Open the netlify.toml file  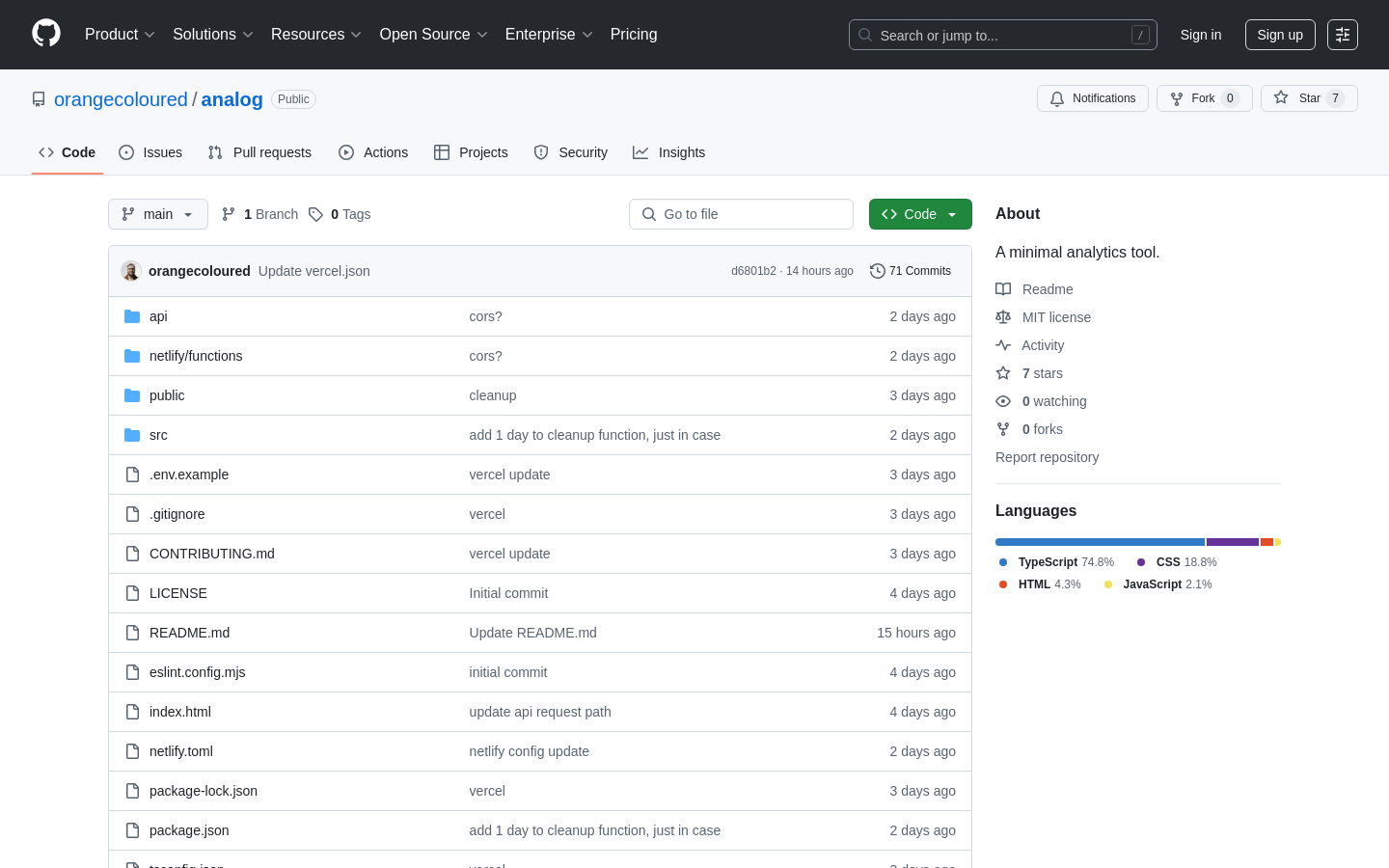pyautogui.click(x=181, y=751)
